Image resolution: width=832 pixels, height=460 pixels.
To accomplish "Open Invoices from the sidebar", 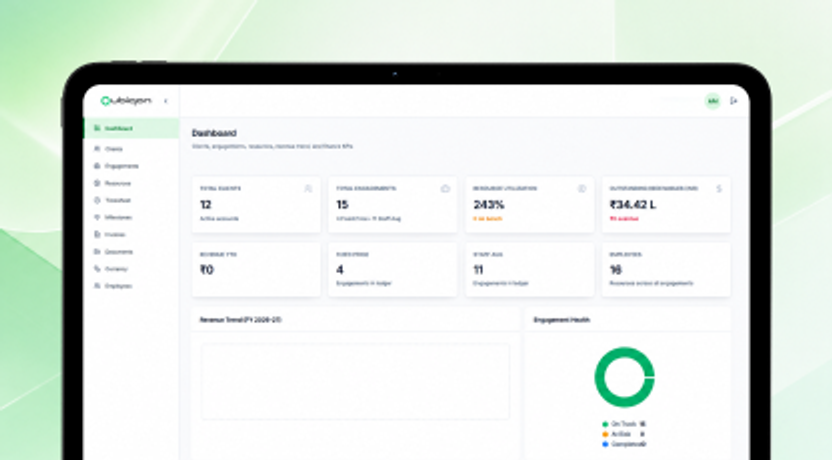I will click(131, 235).
